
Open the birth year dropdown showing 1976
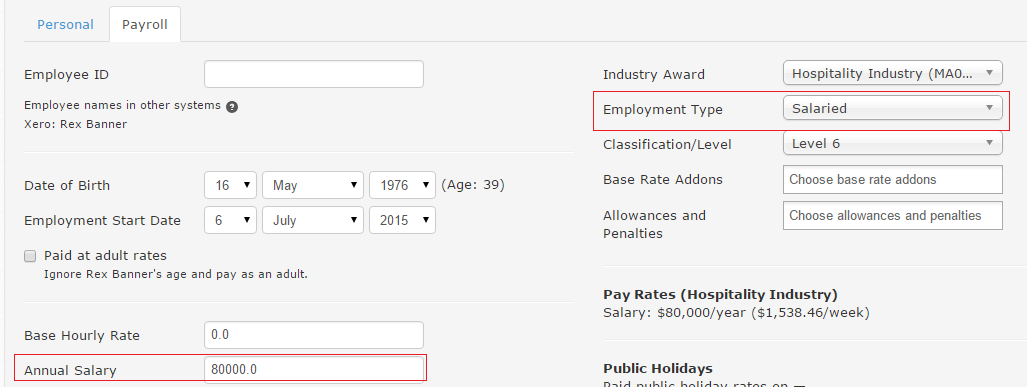pyautogui.click(x=403, y=185)
